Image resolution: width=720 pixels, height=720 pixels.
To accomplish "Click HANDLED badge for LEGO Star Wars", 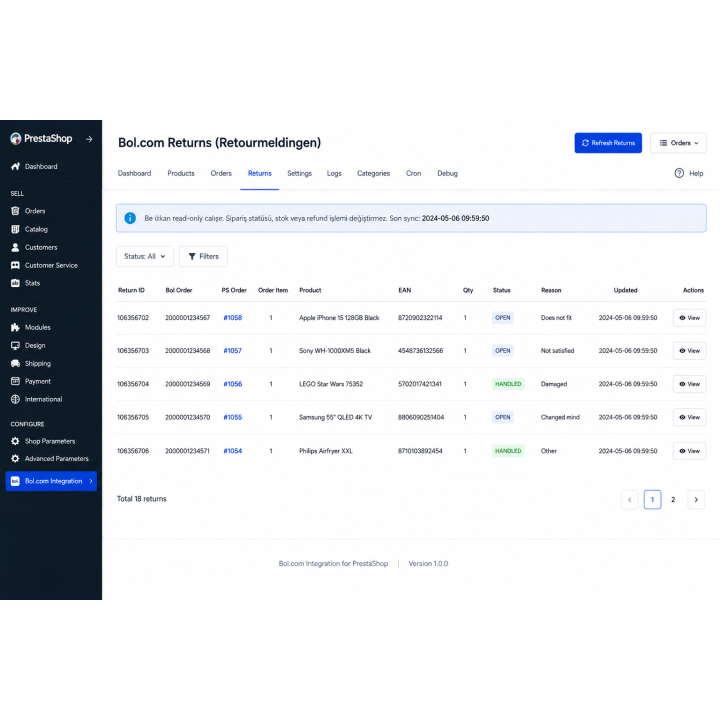I will click(x=508, y=384).
